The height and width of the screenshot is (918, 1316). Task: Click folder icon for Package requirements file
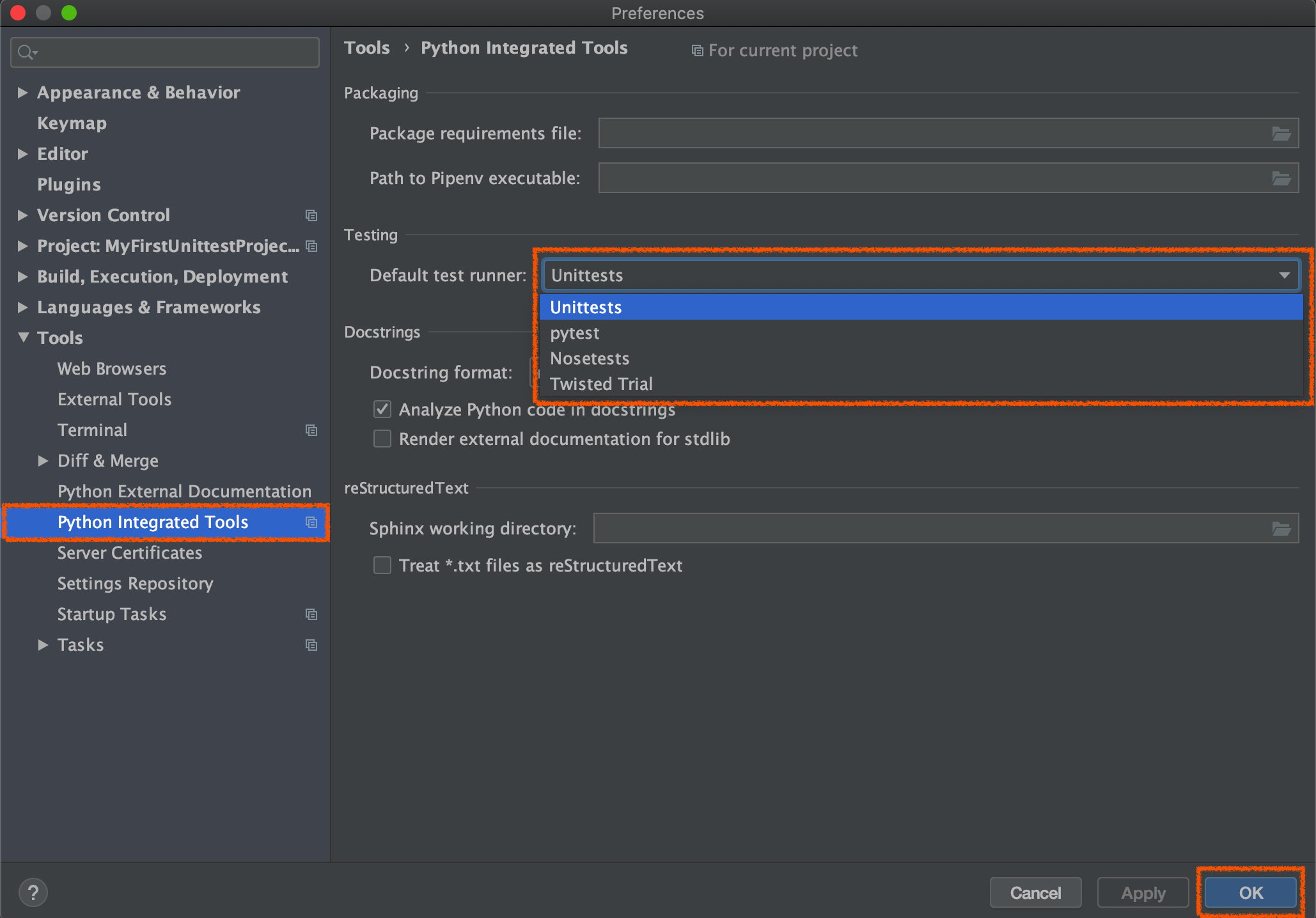point(1281,134)
